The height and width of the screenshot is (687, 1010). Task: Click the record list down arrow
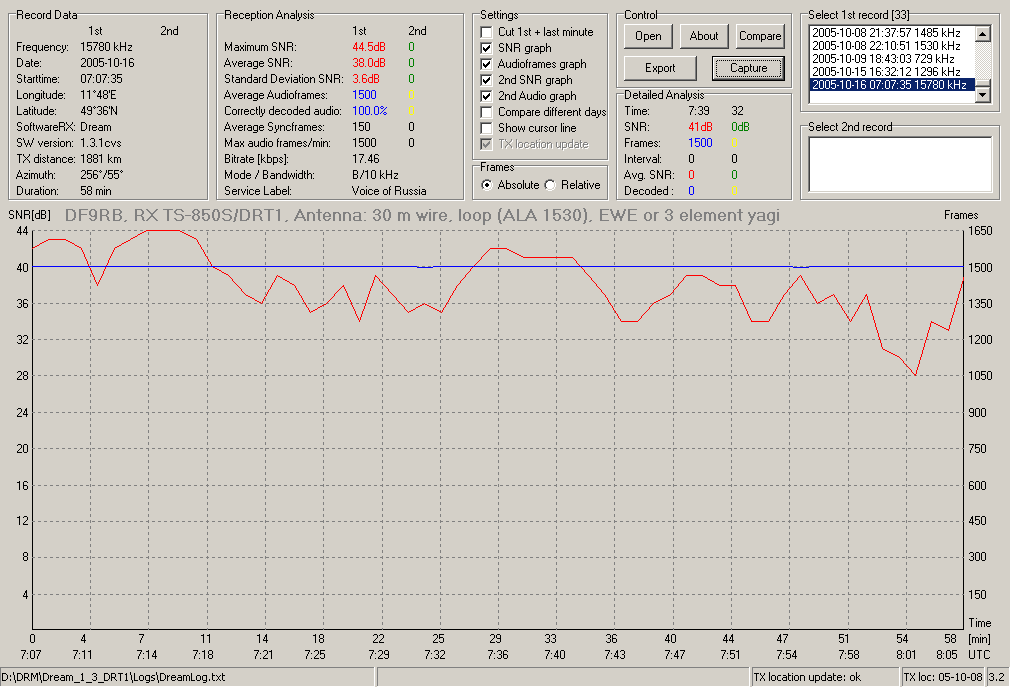[x=983, y=95]
